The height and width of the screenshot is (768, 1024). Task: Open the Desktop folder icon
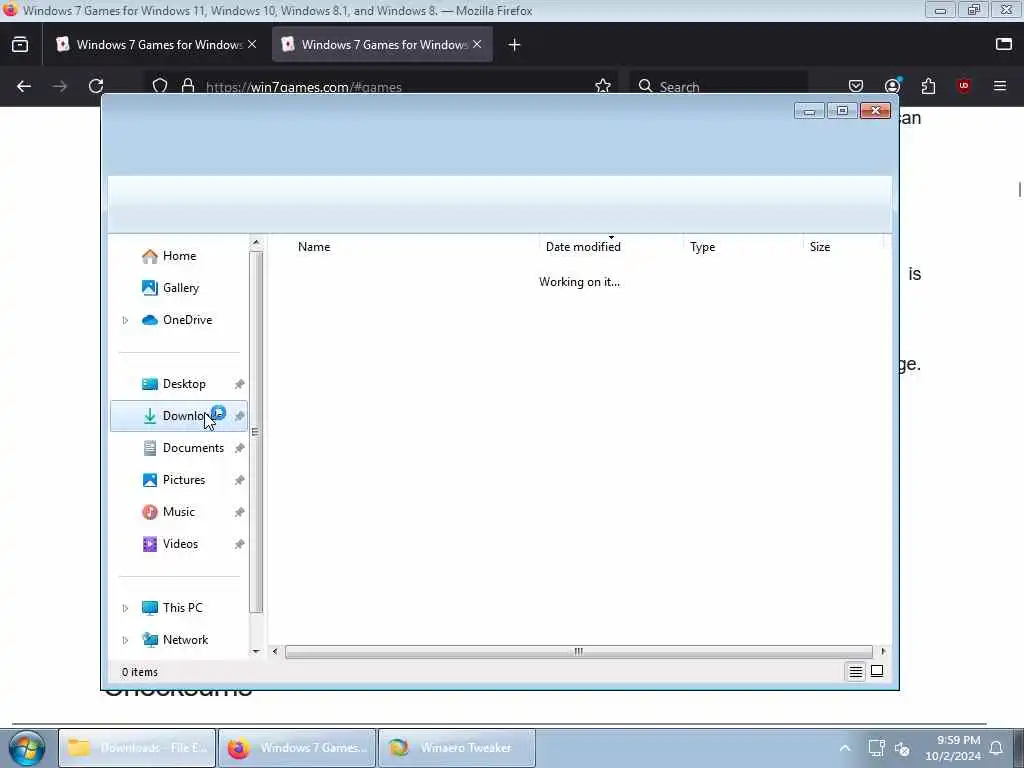point(150,384)
